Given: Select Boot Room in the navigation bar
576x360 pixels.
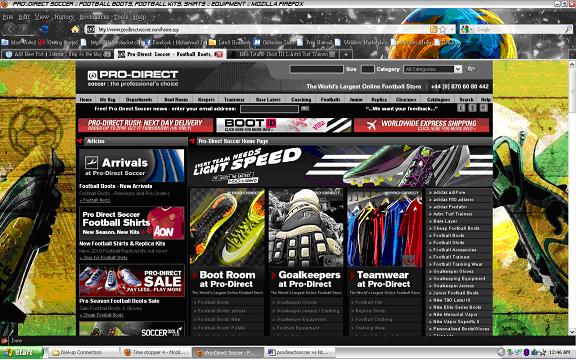Looking at the screenshot, I should tap(176, 100).
